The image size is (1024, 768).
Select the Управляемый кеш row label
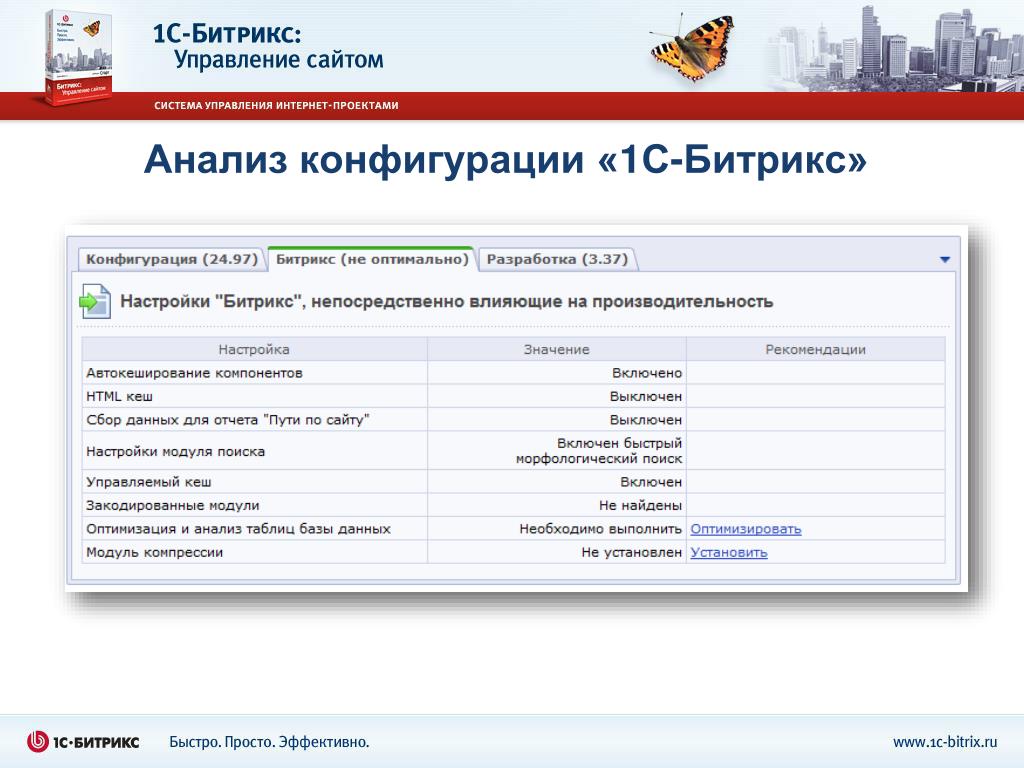(149, 482)
